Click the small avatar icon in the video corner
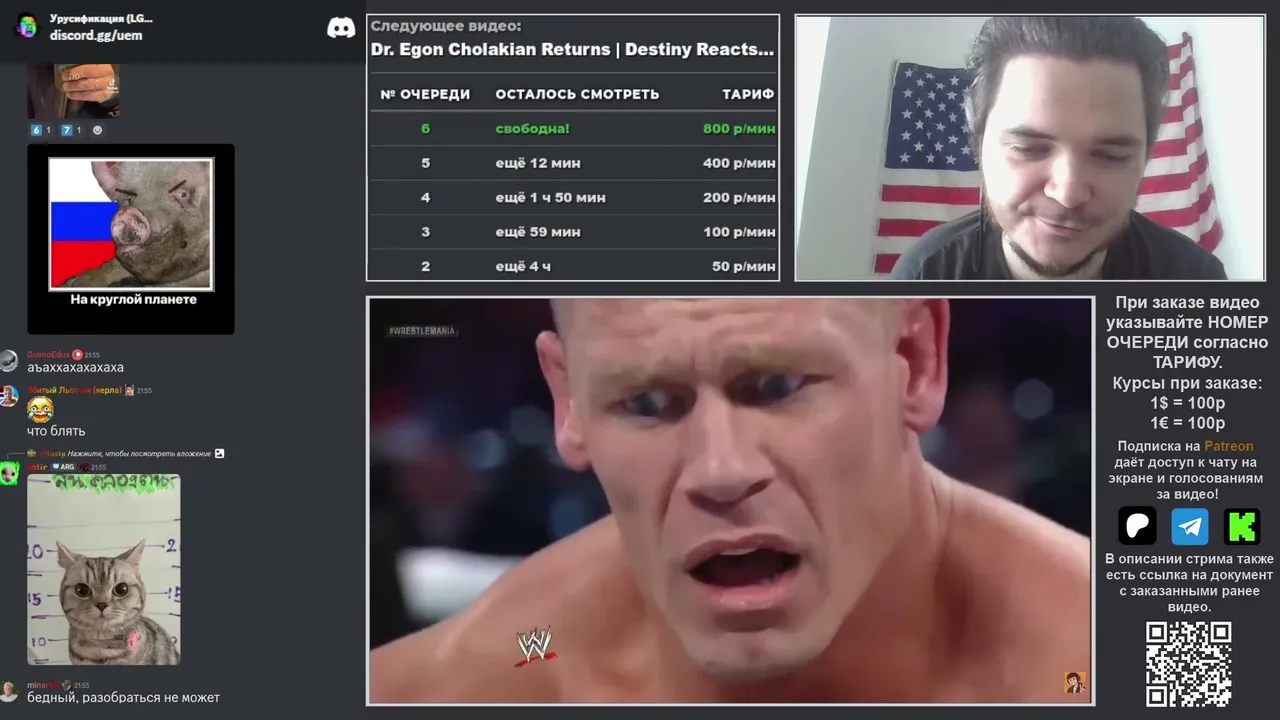Image resolution: width=1280 pixels, height=720 pixels. coord(1075,683)
